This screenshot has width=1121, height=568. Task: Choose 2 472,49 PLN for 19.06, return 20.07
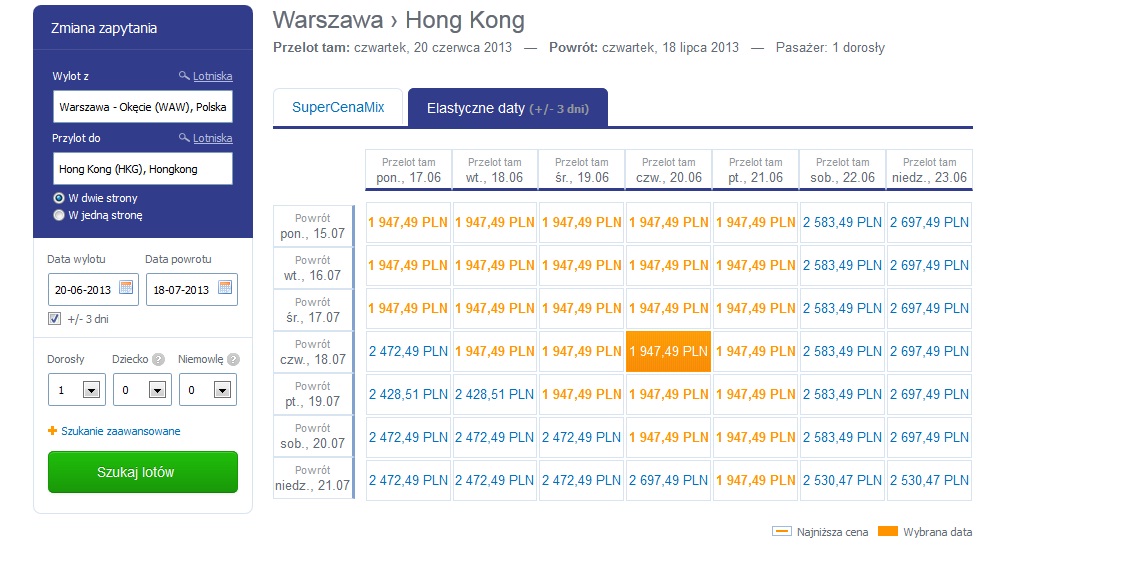[582, 437]
